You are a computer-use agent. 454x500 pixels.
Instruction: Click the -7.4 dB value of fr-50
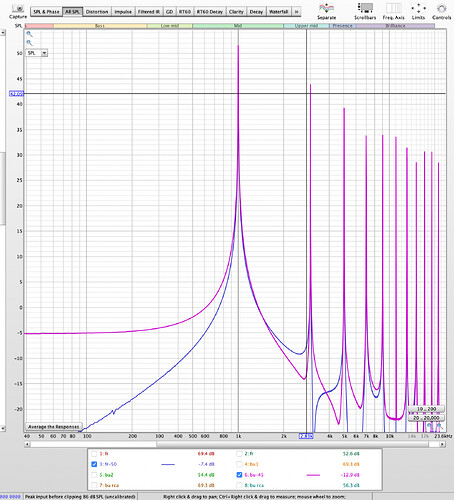(207, 464)
